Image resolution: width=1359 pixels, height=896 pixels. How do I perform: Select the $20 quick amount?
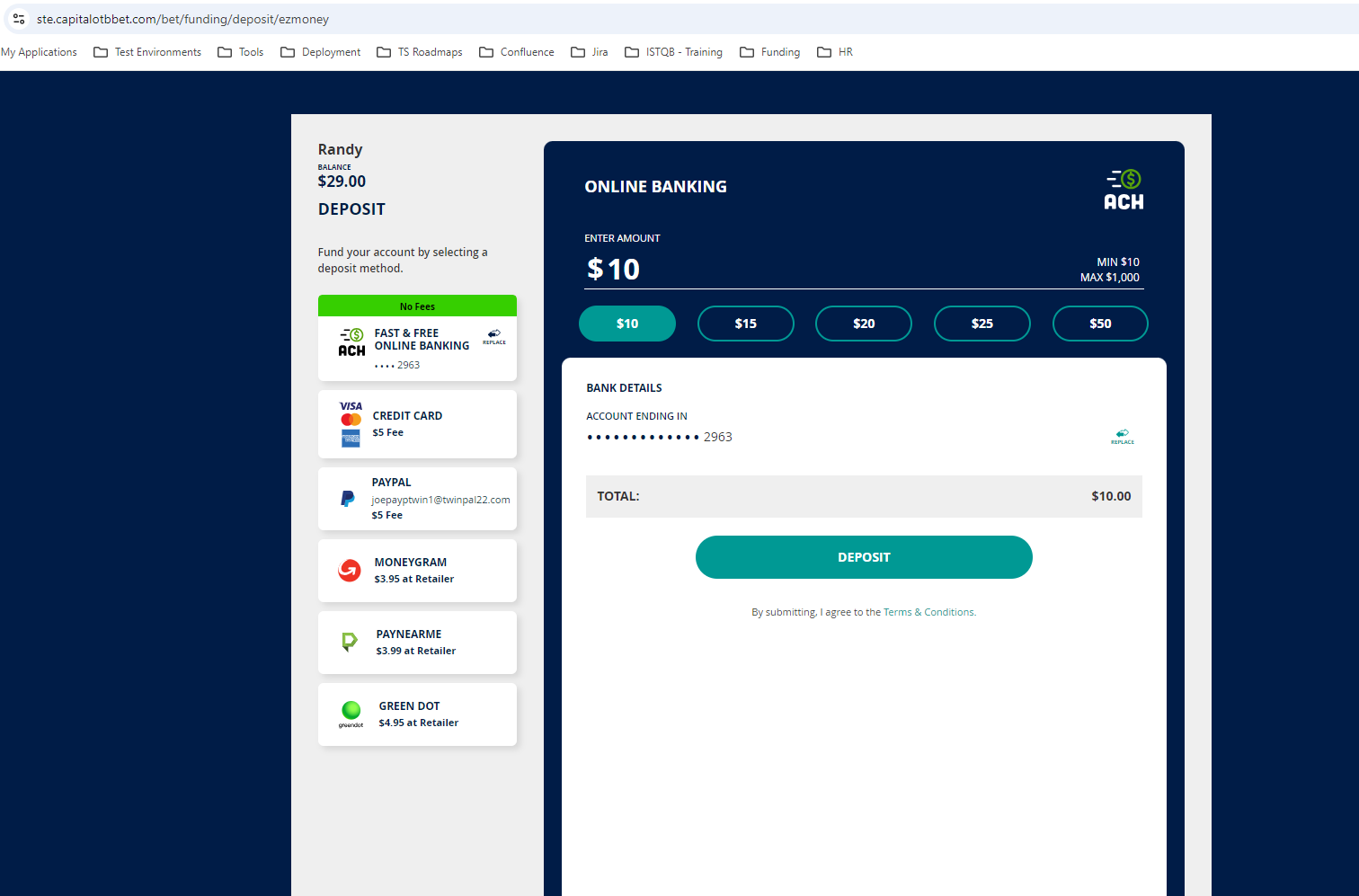click(x=864, y=324)
